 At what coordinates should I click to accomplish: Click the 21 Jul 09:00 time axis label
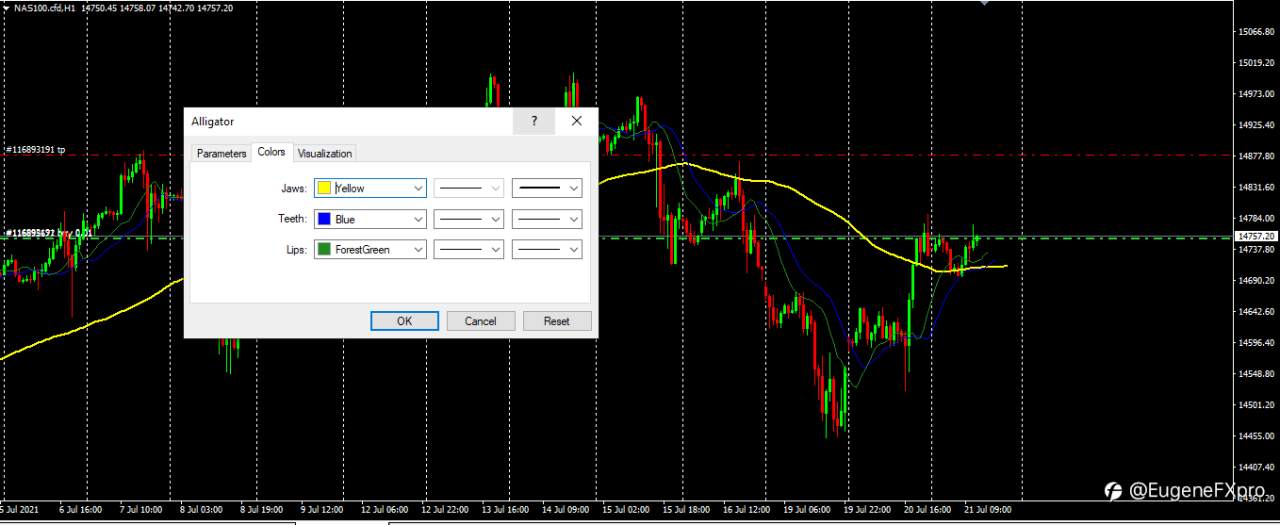[988, 509]
